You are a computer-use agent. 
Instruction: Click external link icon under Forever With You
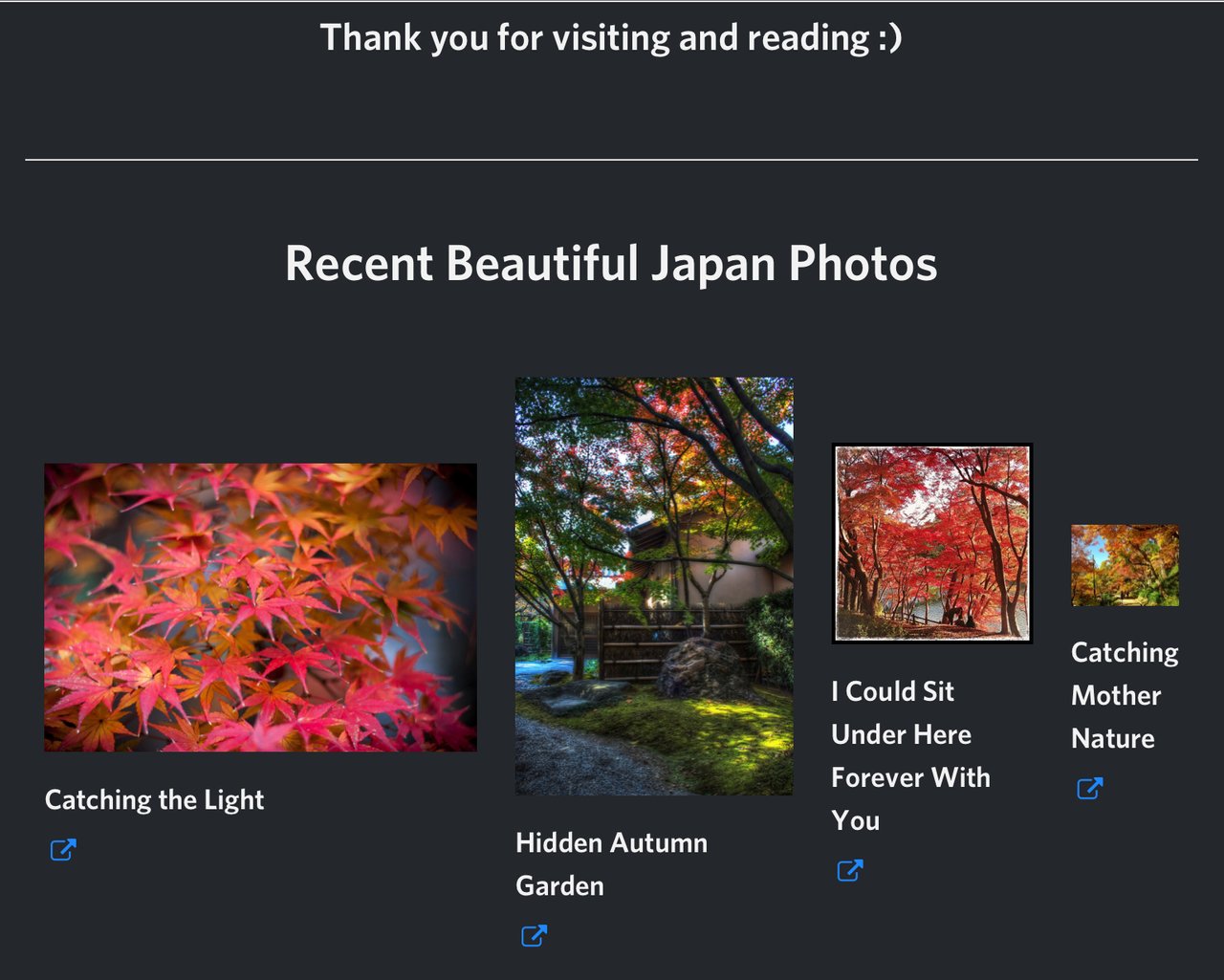click(x=850, y=870)
